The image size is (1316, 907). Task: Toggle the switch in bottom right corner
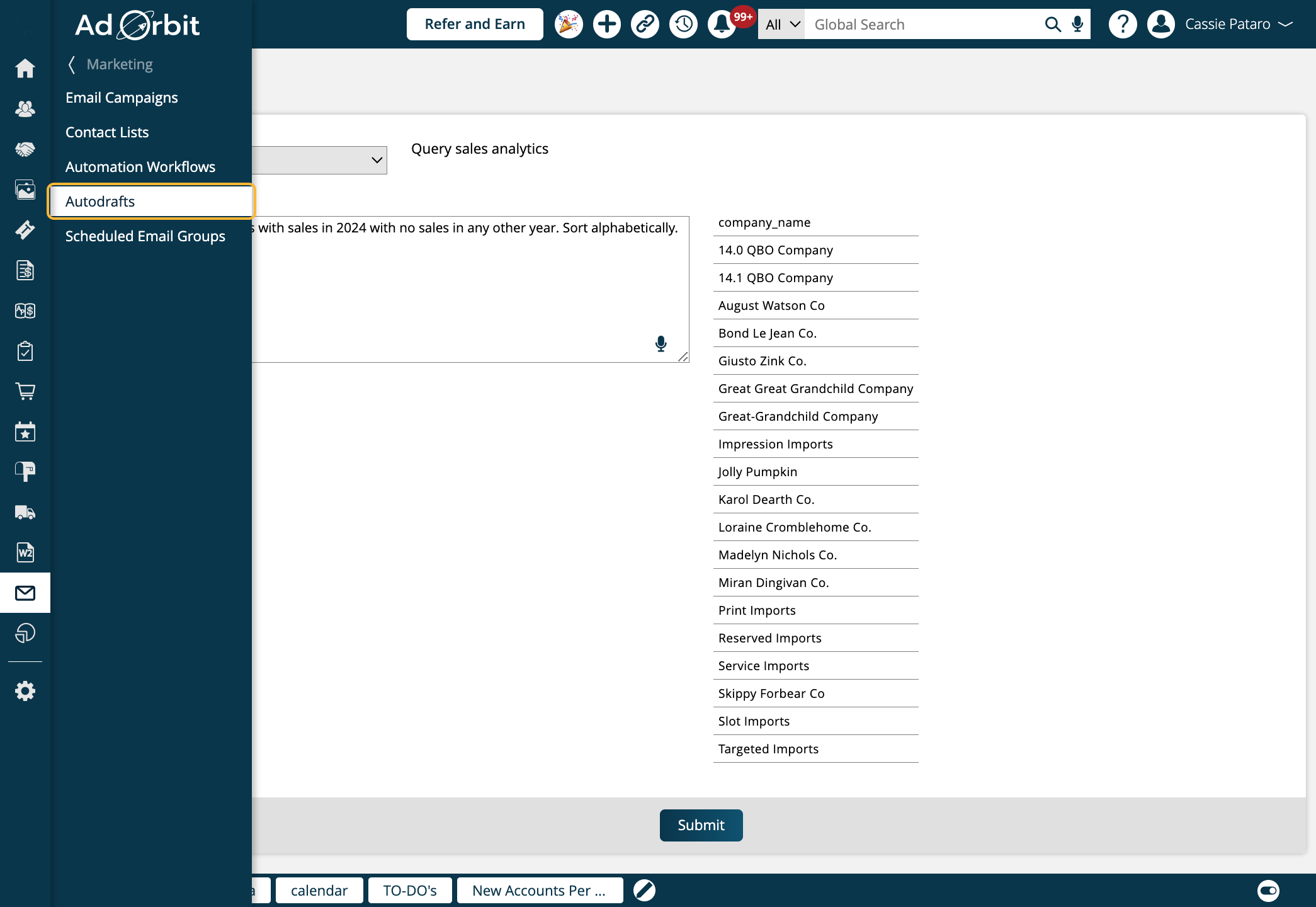1268,890
